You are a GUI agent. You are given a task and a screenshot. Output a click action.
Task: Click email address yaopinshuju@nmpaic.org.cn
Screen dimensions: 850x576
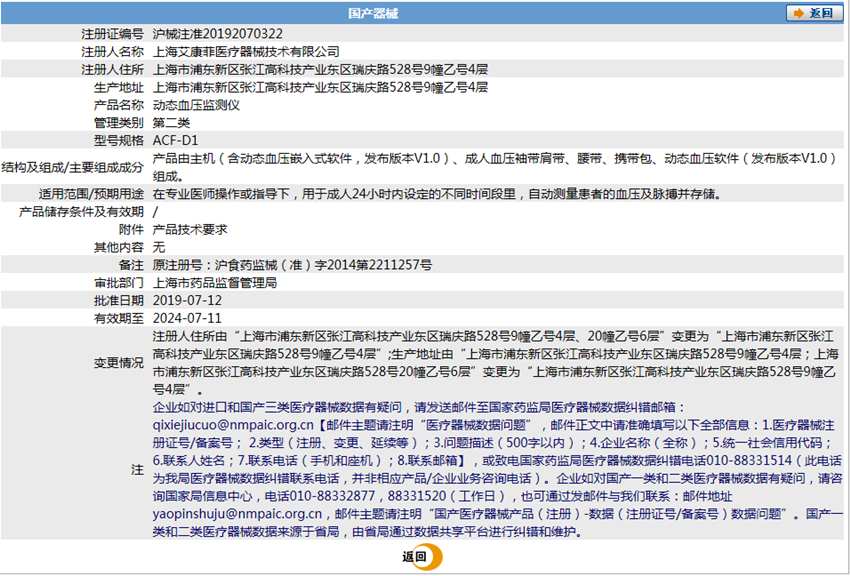tap(237, 514)
